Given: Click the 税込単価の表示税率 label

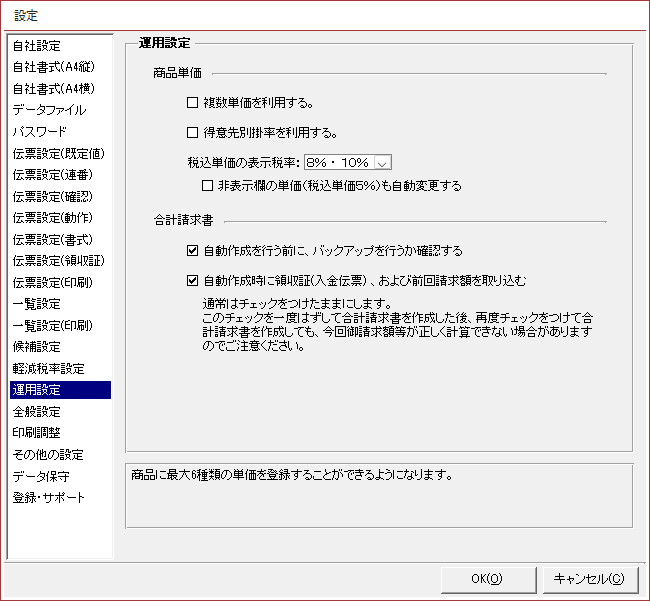Looking at the screenshot, I should [x=244, y=162].
